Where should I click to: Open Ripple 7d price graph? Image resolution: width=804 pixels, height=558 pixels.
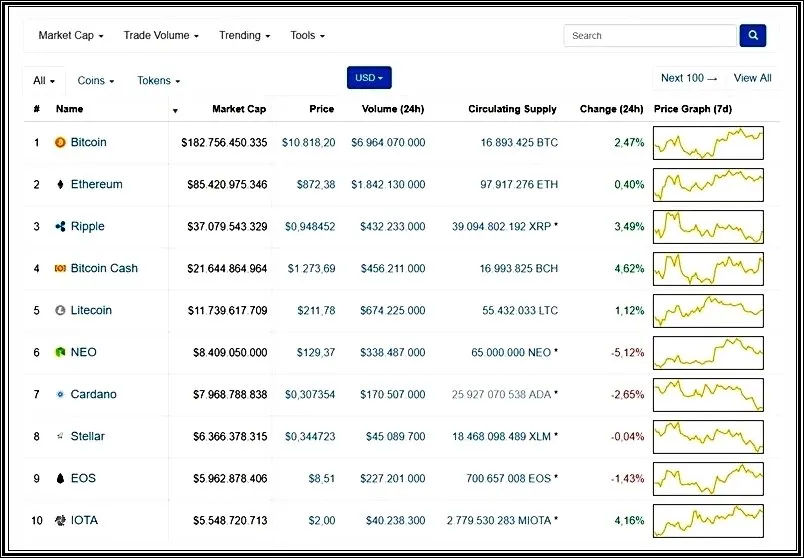click(x=708, y=227)
